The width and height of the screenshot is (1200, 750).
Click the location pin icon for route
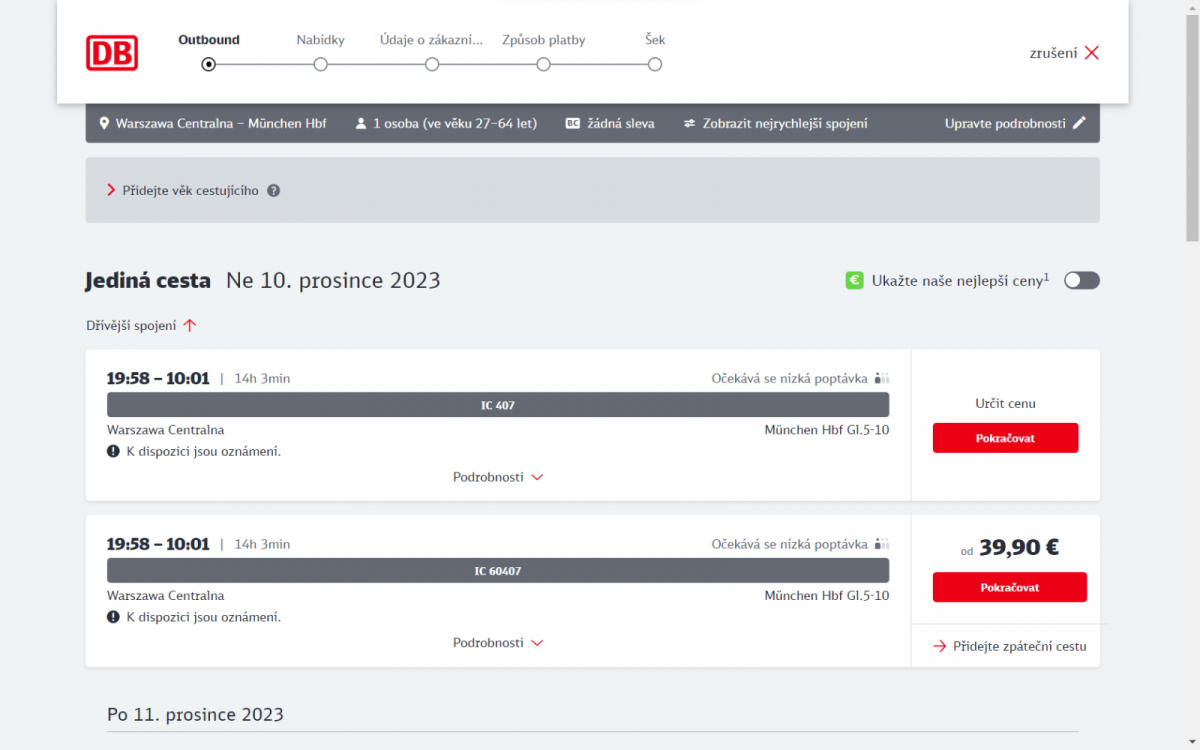coord(104,124)
